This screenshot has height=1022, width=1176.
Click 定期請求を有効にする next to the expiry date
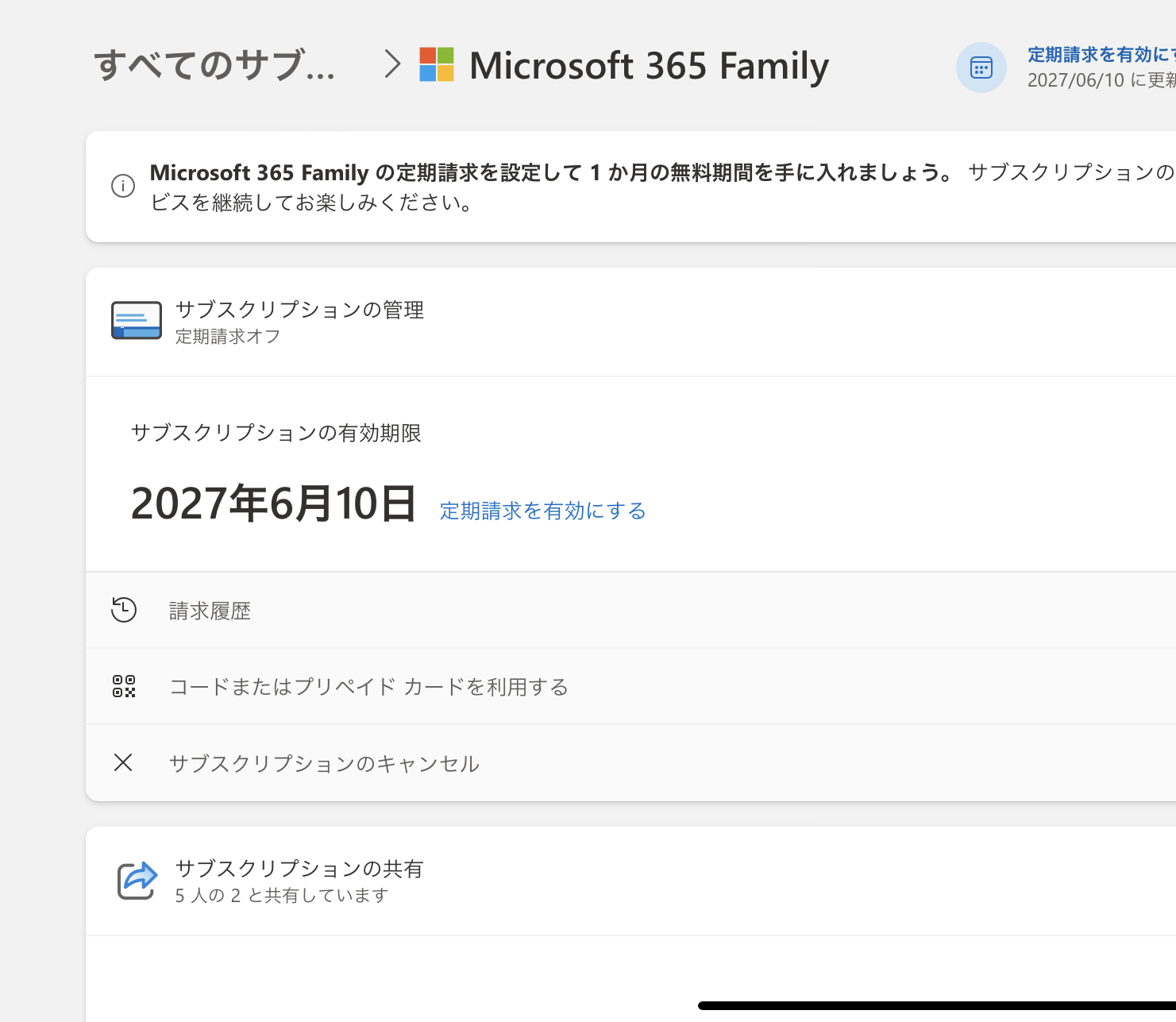pyautogui.click(x=542, y=511)
